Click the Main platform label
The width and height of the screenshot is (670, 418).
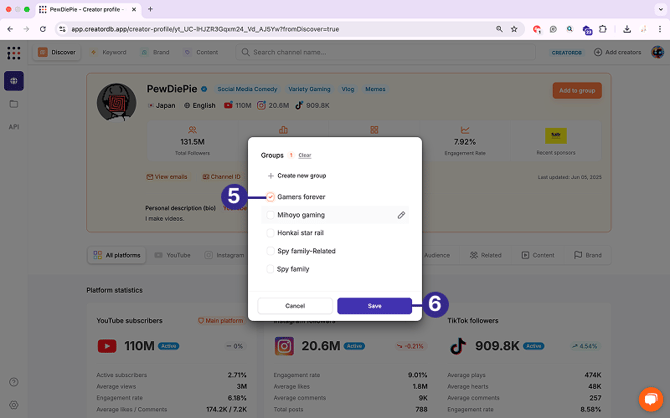pyautogui.click(x=220, y=321)
